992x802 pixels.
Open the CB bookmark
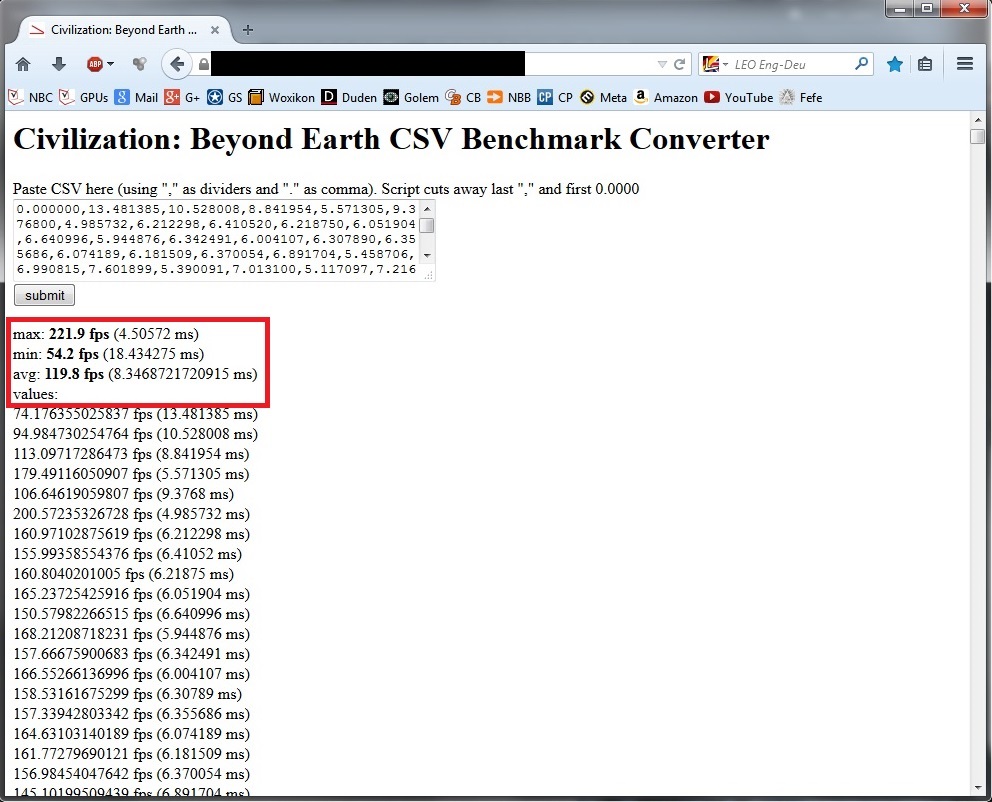pos(463,97)
